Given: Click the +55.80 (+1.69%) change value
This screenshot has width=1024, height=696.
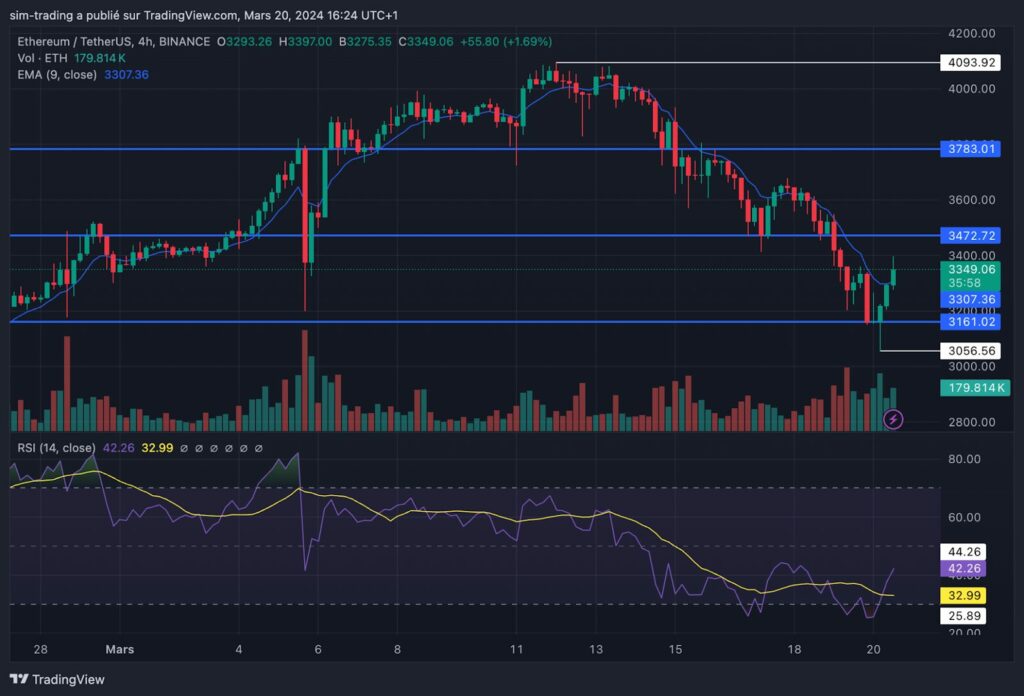Looking at the screenshot, I should tap(506, 42).
